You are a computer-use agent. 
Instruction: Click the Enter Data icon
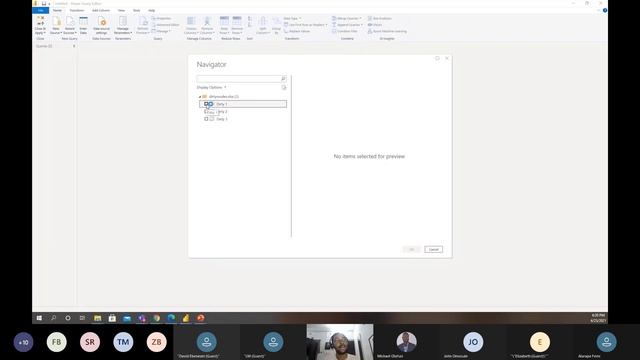pyautogui.click(x=83, y=21)
